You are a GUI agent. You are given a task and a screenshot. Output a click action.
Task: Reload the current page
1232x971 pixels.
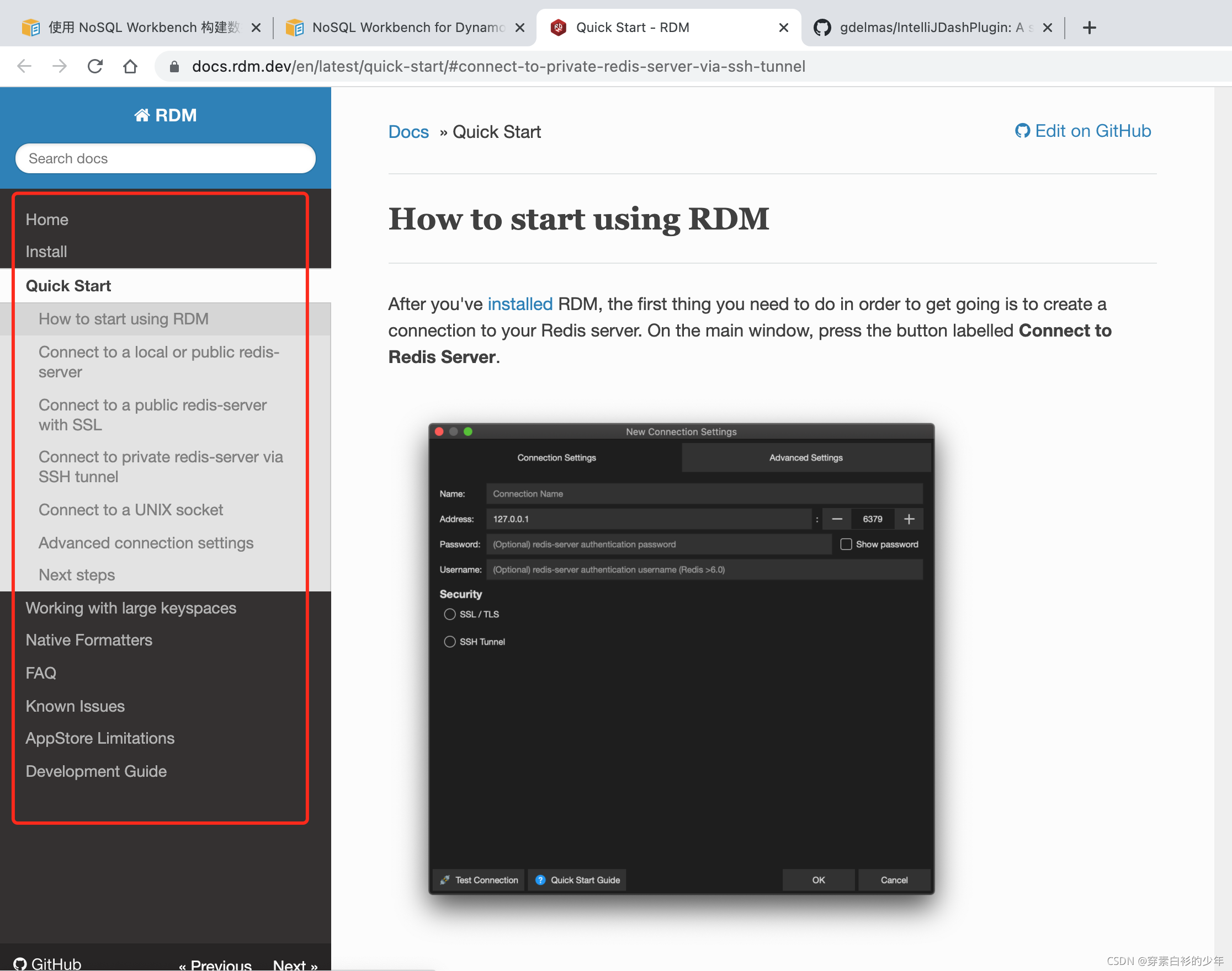[x=95, y=66]
